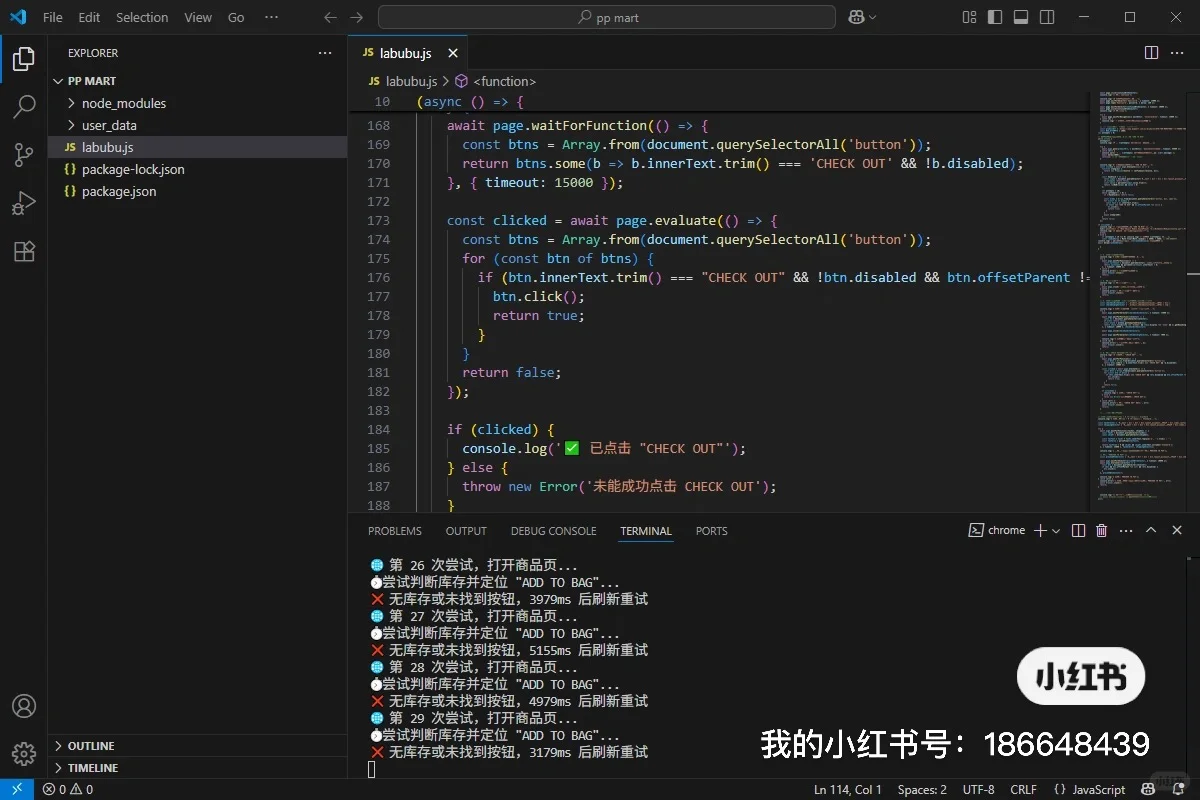Image resolution: width=1200 pixels, height=800 pixels.
Task: Switch to the DEBUG CONSOLE tab
Action: [553, 531]
